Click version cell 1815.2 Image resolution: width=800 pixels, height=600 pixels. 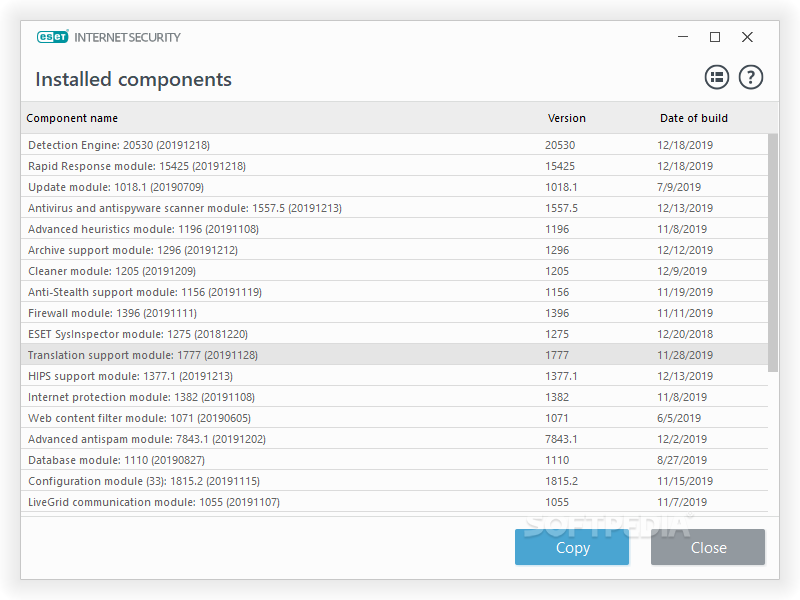coord(561,481)
